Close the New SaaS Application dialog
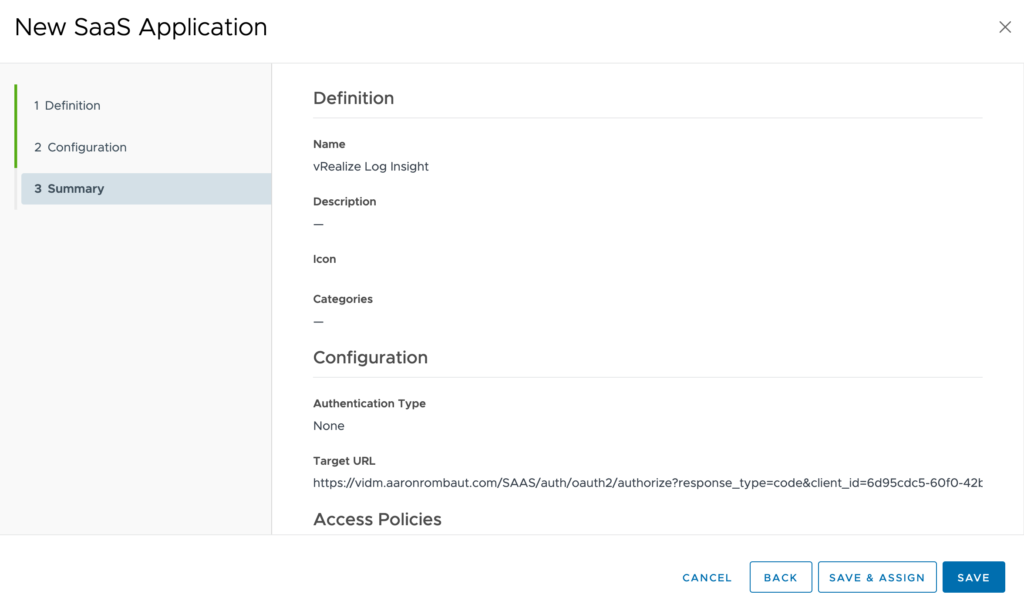The image size is (1024, 604). pos(1005,27)
